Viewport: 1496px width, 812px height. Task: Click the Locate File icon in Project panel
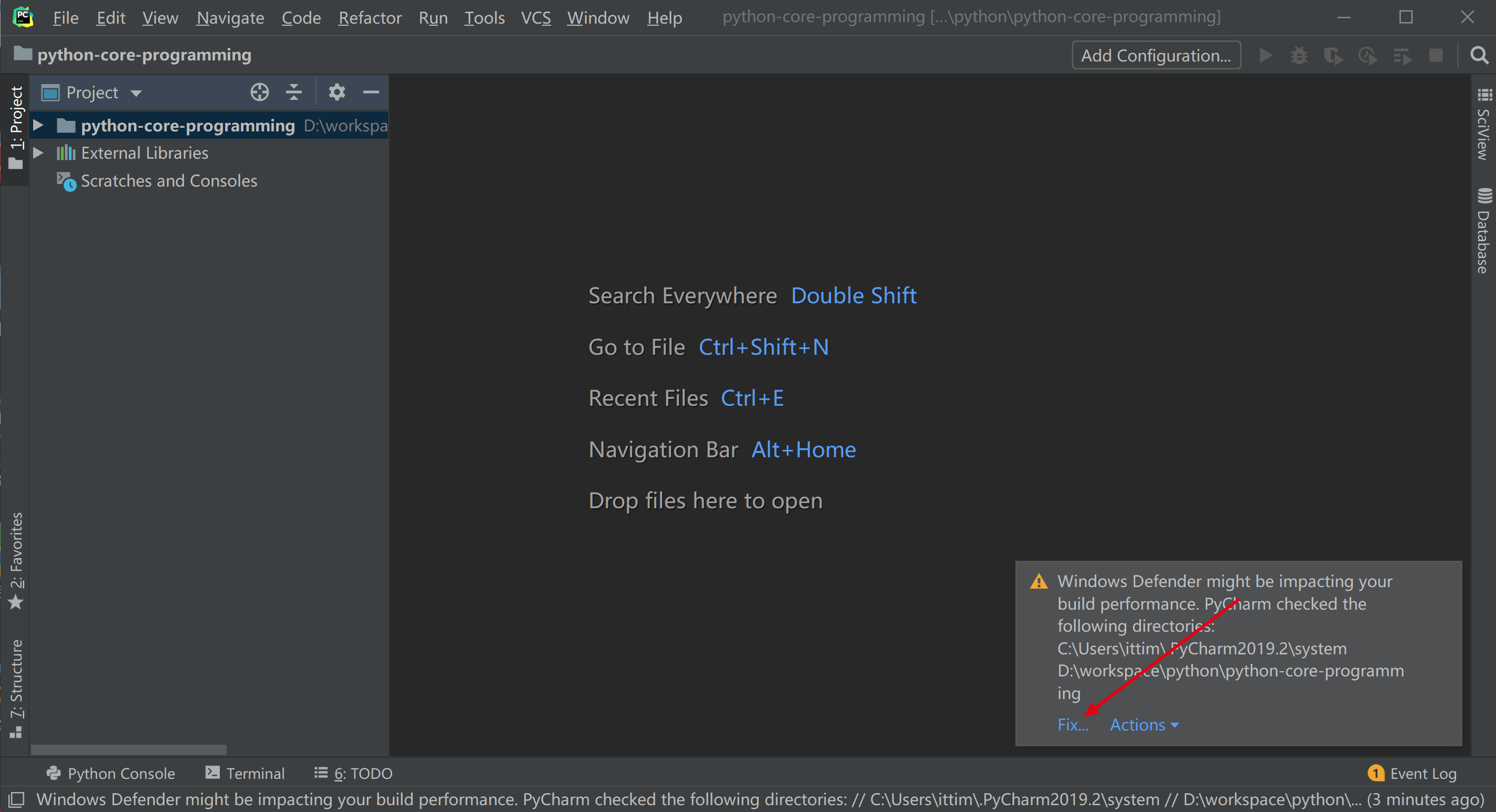[260, 91]
